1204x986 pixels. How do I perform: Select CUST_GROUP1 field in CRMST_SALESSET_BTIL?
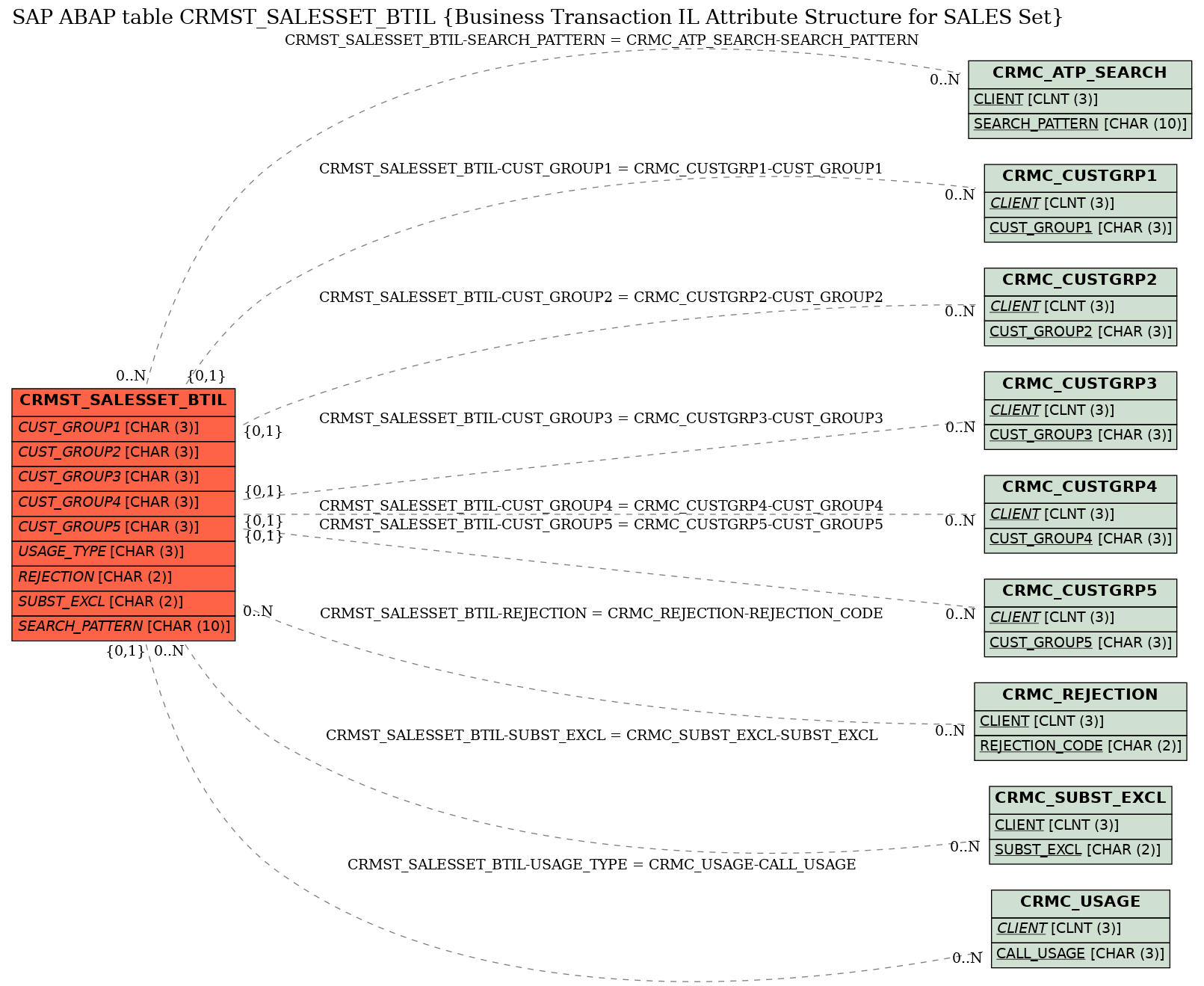click(123, 428)
